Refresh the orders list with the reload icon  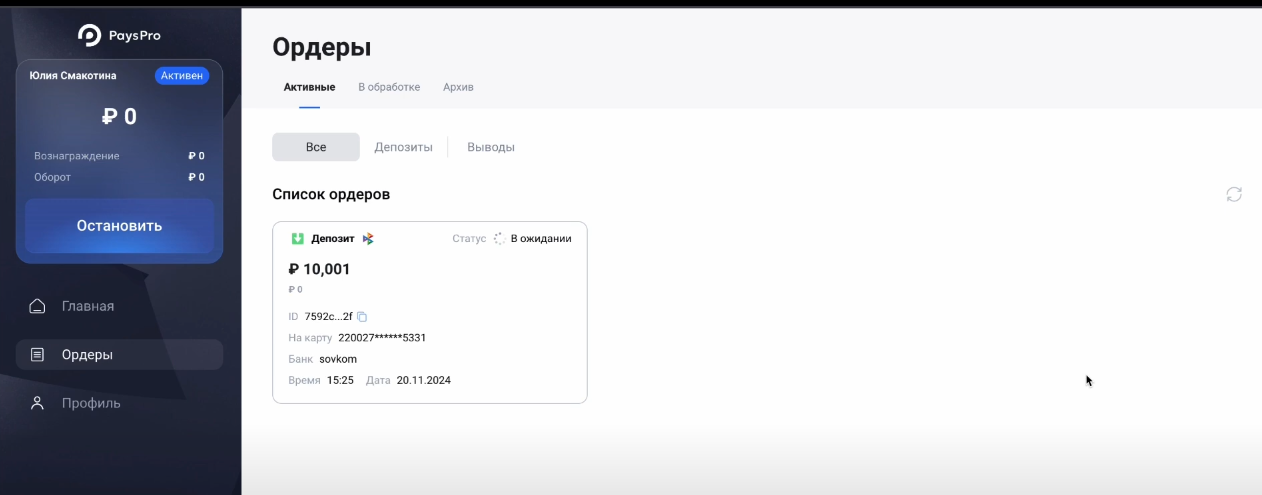click(1234, 194)
